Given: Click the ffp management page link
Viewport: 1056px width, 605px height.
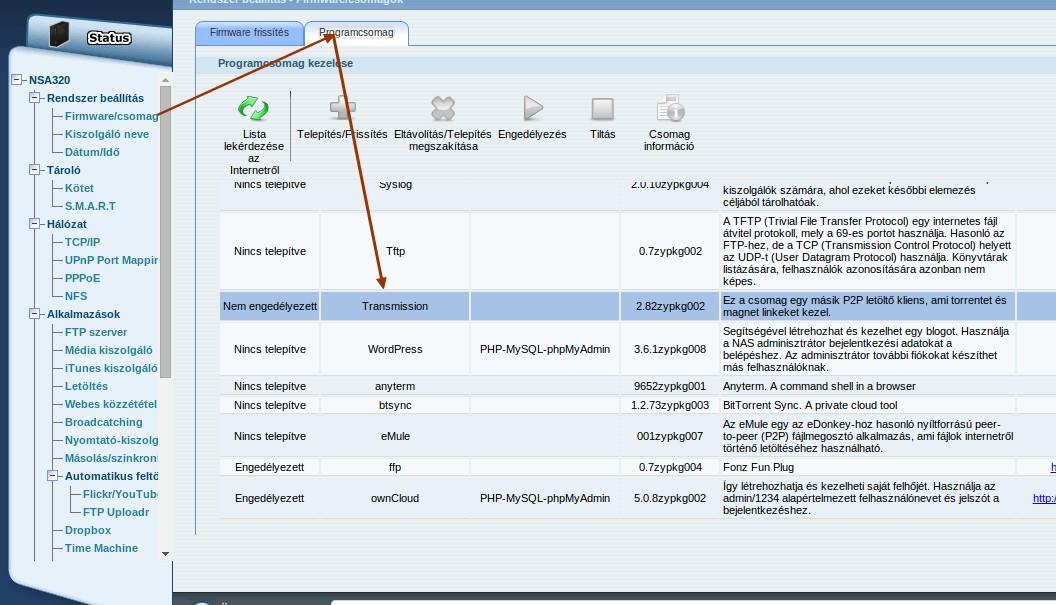Looking at the screenshot, I should tap(1053, 467).
